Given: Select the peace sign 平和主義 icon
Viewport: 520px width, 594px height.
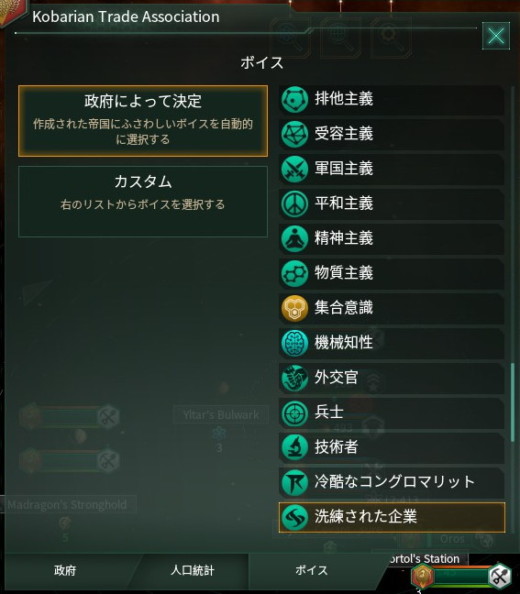Looking at the screenshot, I should pos(294,204).
